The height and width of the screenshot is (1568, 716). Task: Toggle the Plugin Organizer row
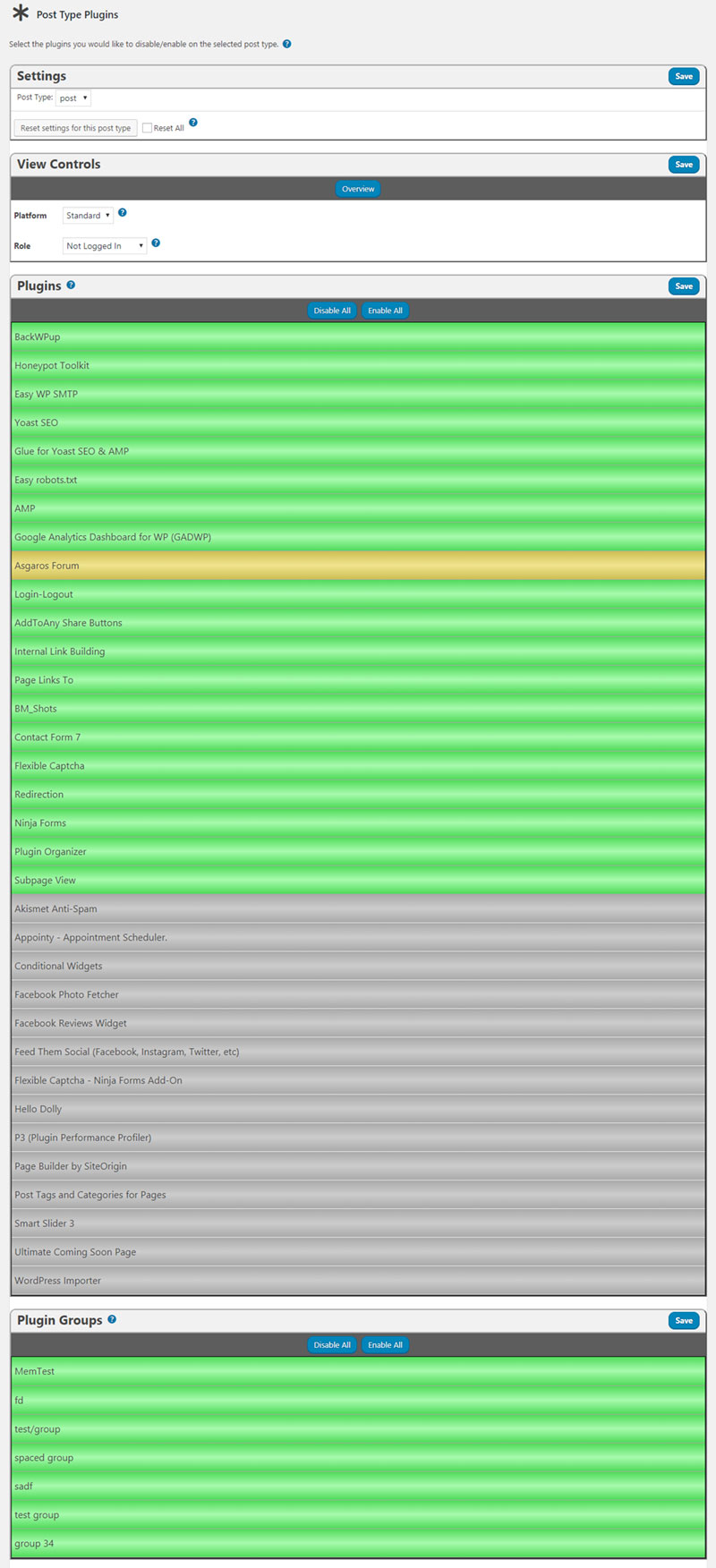pos(358,852)
